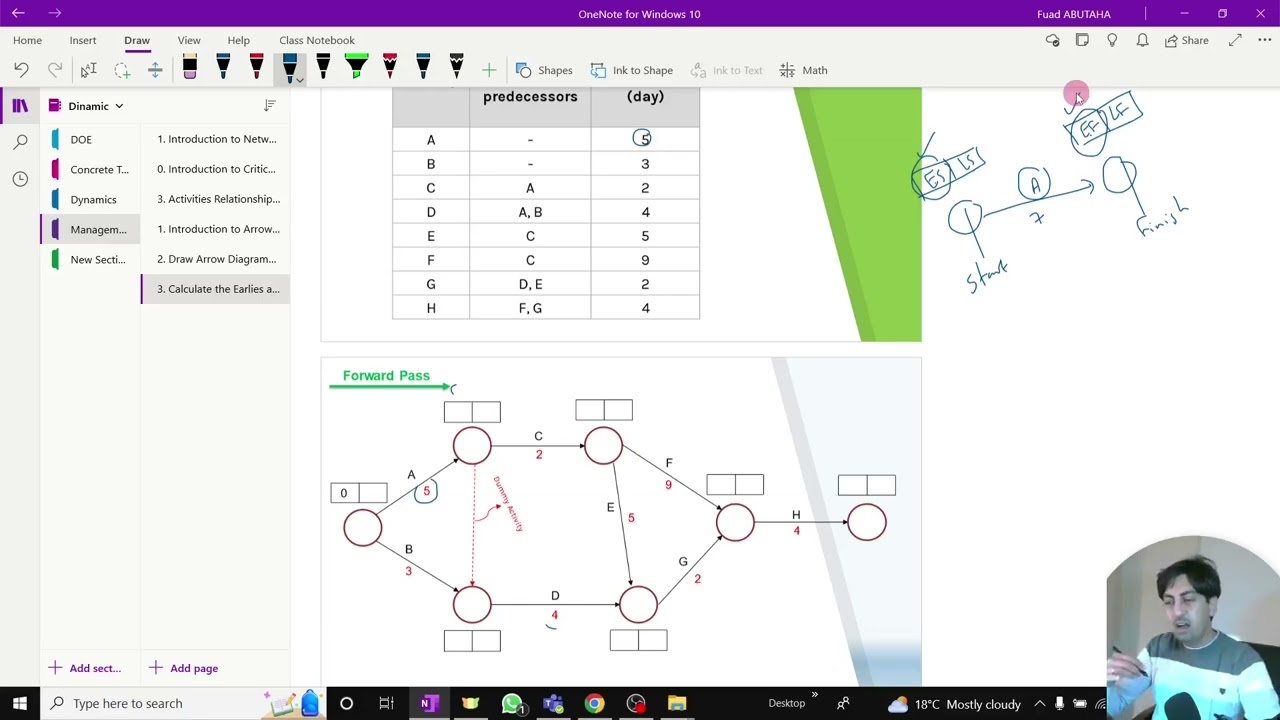Open Google Chrome from the taskbar
The image size is (1280, 720).
(594, 704)
